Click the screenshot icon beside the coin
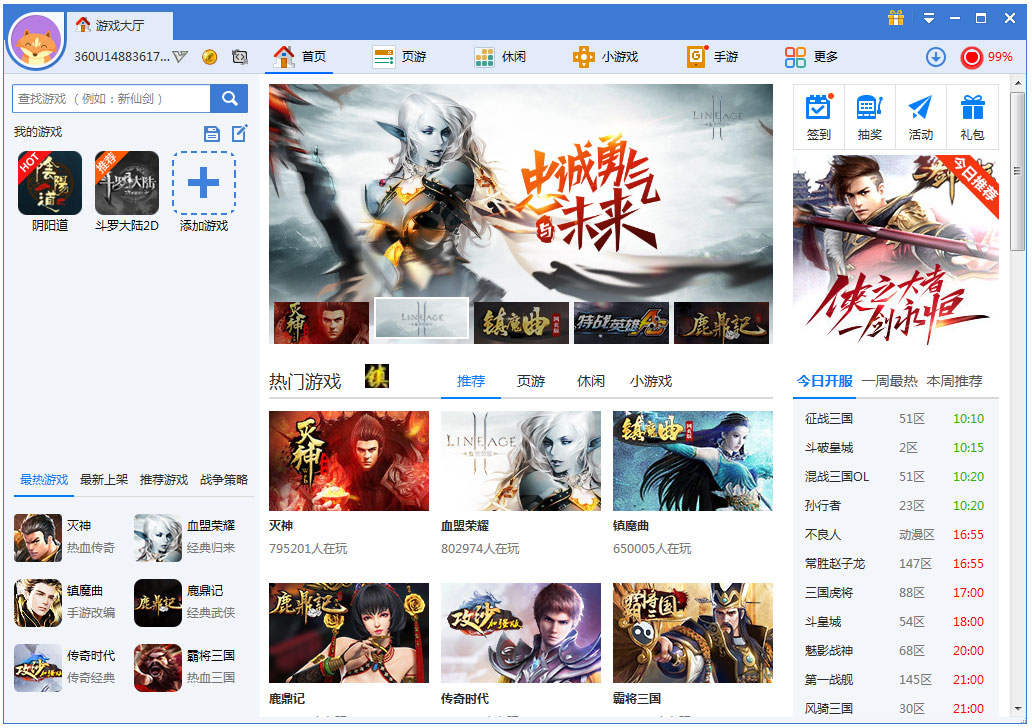1032x728 pixels. [240, 57]
